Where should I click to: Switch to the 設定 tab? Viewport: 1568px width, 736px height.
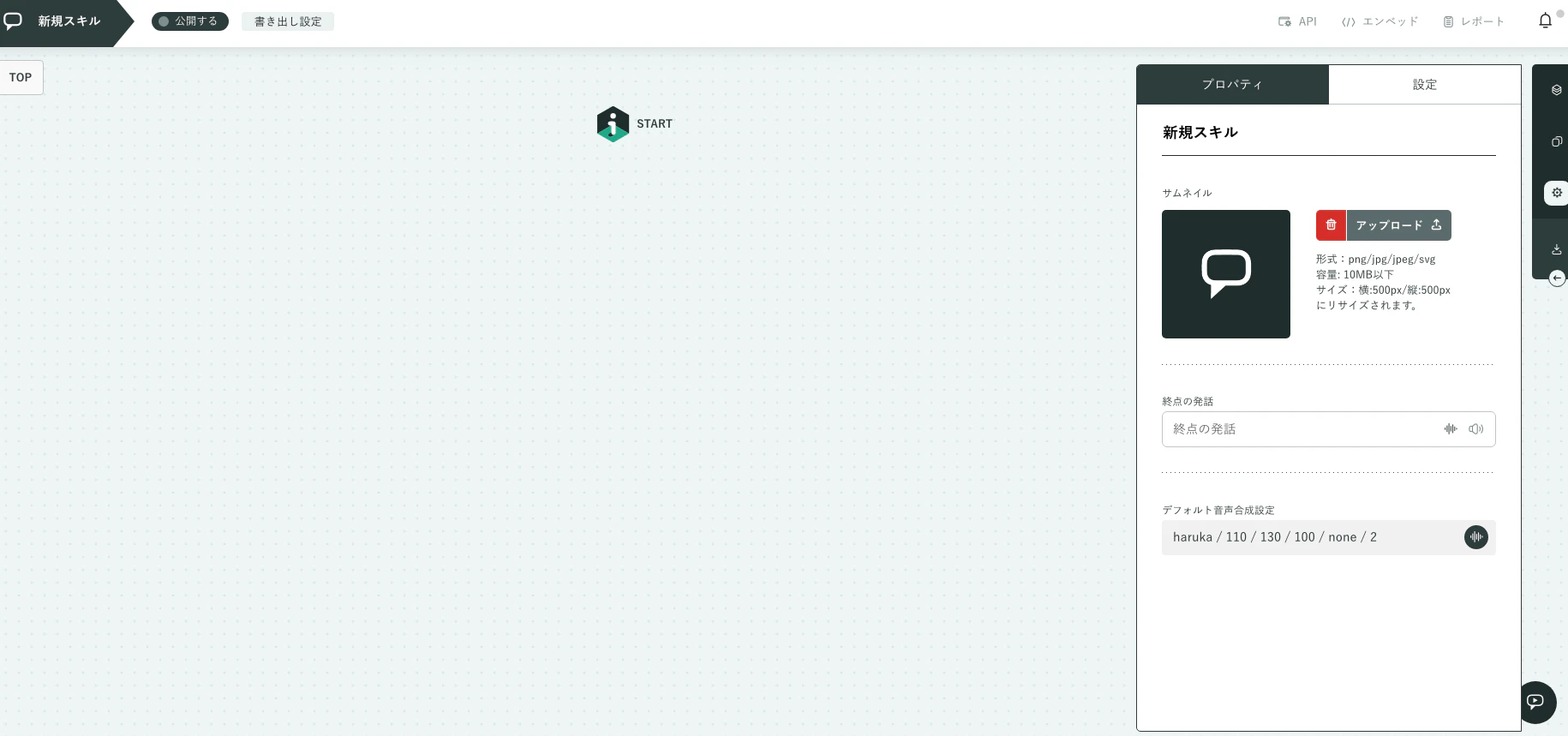pos(1425,84)
